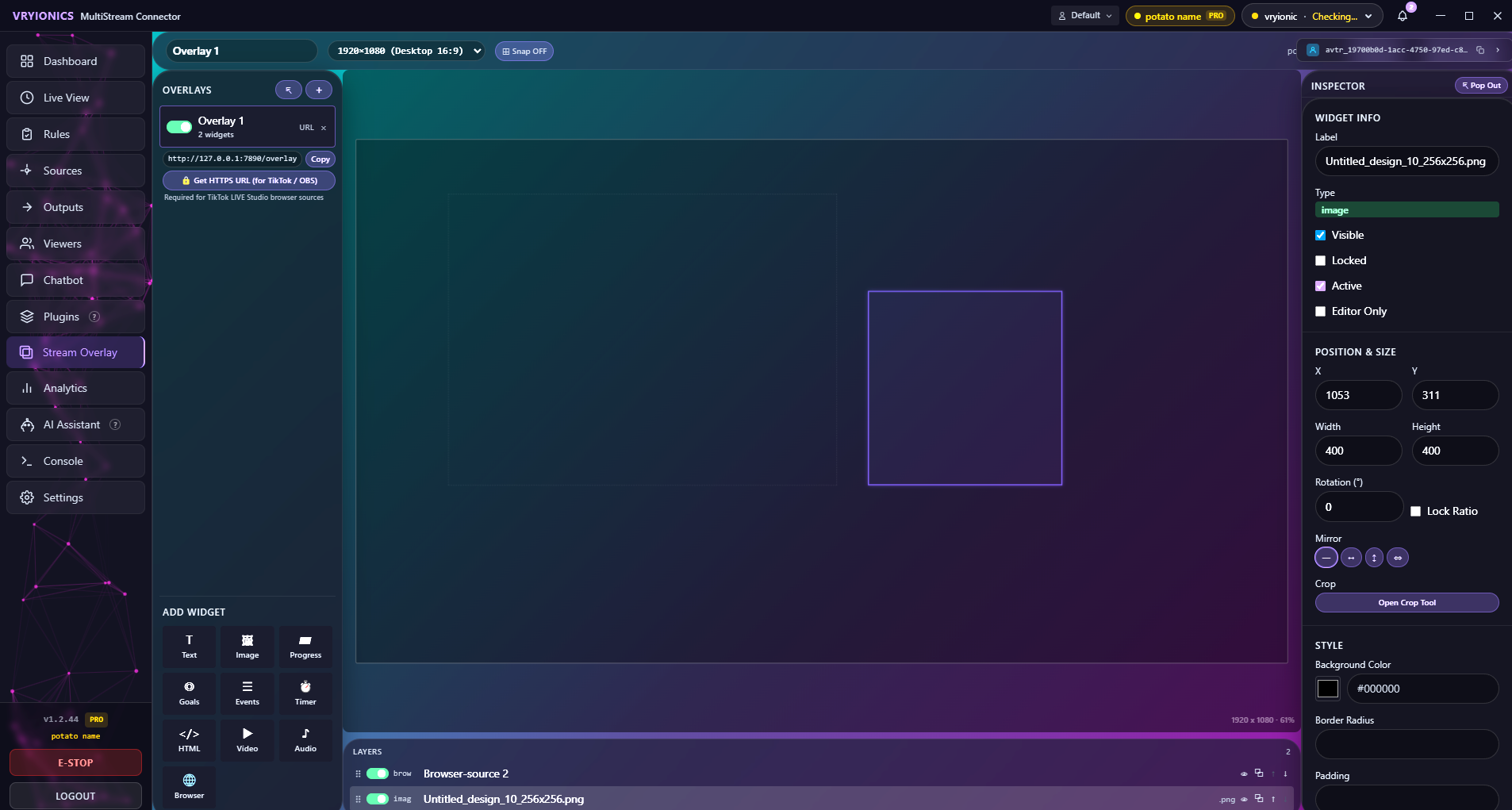Viewport: 1512px width, 810px height.
Task: Add a Timer widget
Action: (305, 693)
